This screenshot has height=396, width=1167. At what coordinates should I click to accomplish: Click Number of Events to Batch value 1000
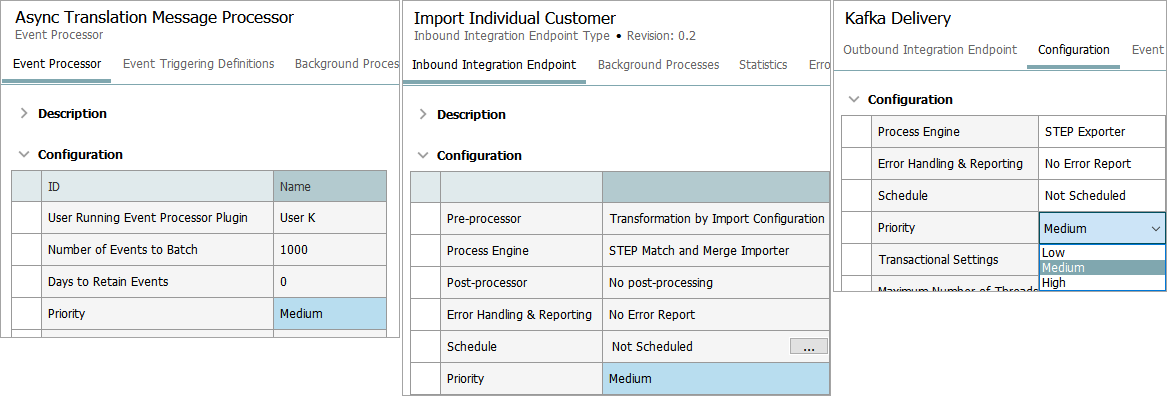pyautogui.click(x=330, y=250)
